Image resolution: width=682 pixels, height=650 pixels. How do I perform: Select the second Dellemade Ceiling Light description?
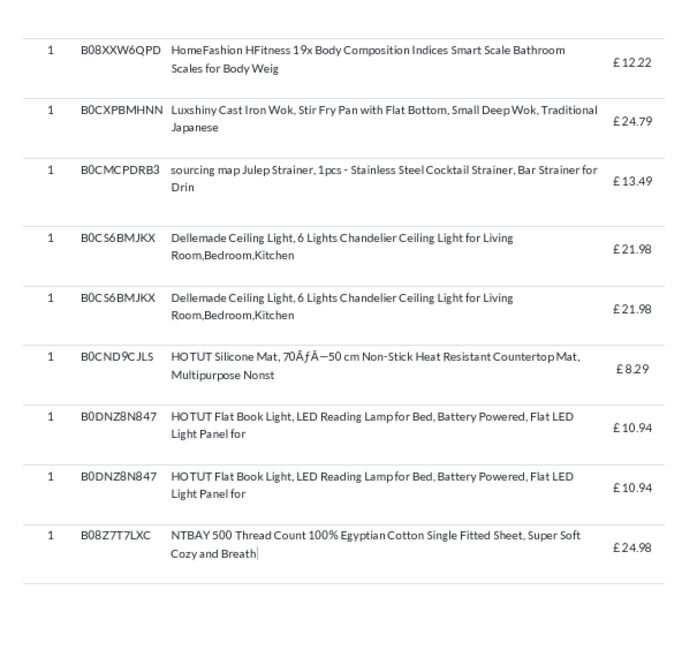342,306
